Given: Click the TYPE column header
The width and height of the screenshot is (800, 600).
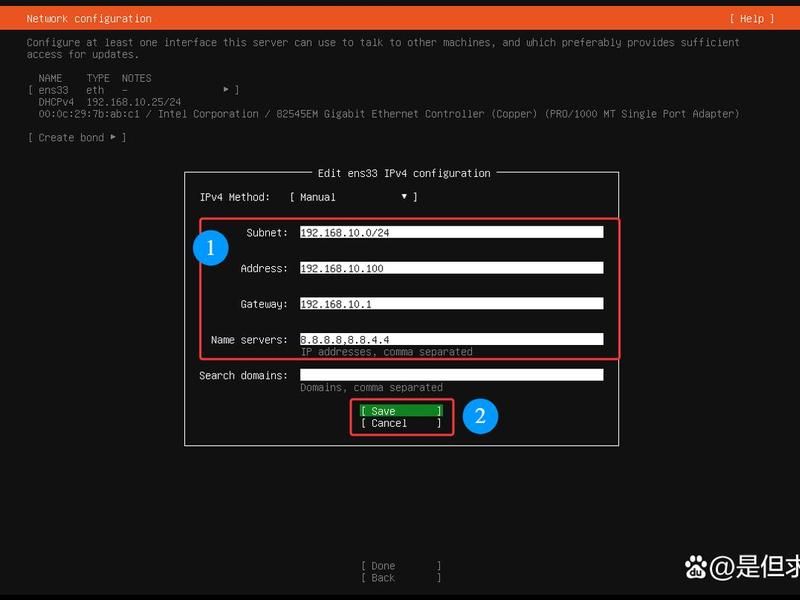Looking at the screenshot, I should tap(98, 78).
